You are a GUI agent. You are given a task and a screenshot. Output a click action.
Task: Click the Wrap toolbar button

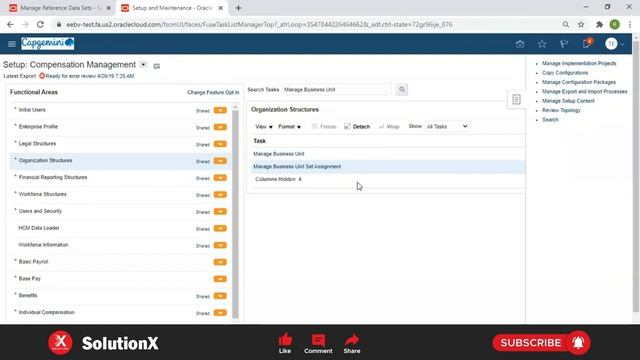[389, 127]
